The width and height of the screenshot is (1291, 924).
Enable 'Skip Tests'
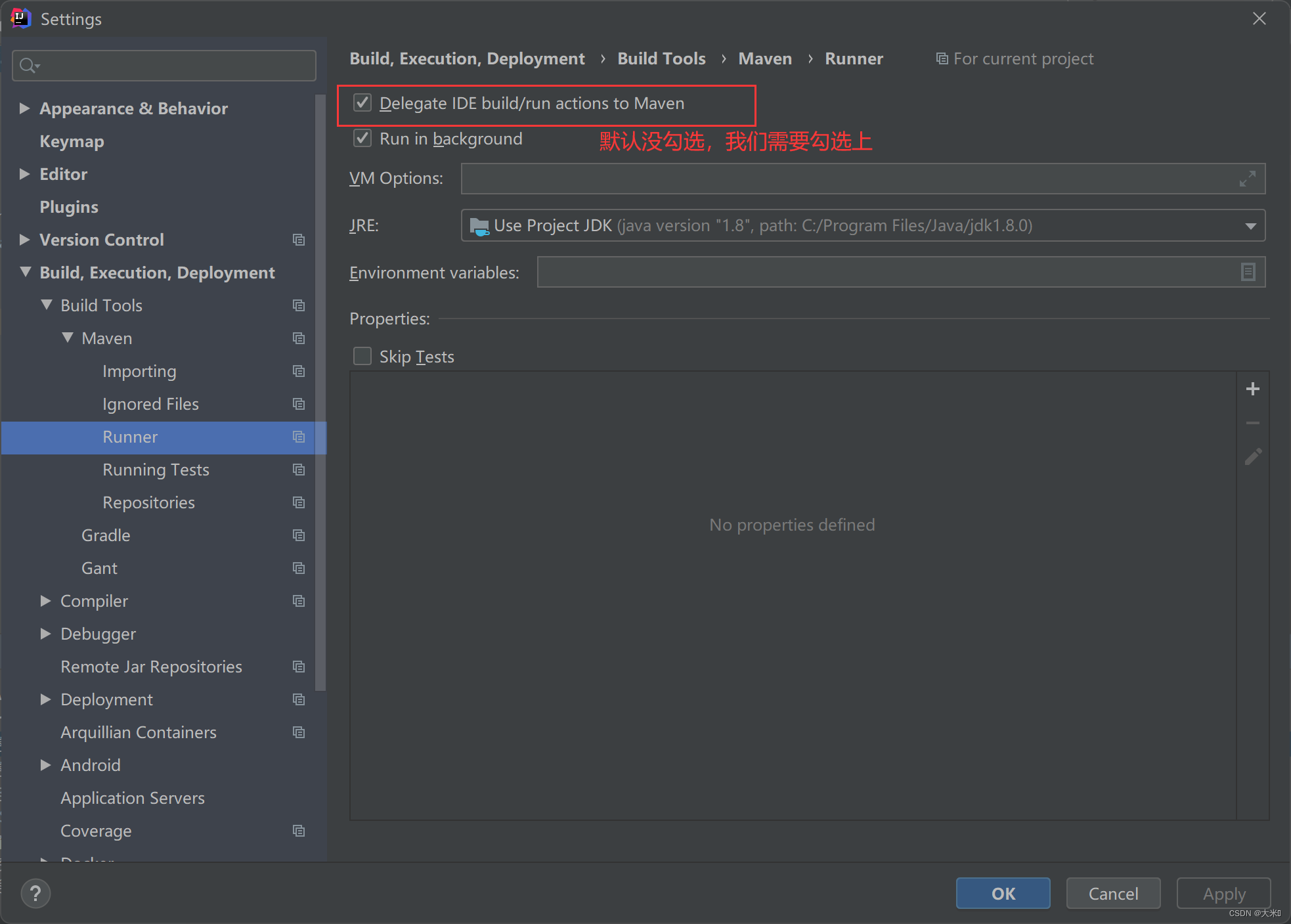pyautogui.click(x=362, y=356)
